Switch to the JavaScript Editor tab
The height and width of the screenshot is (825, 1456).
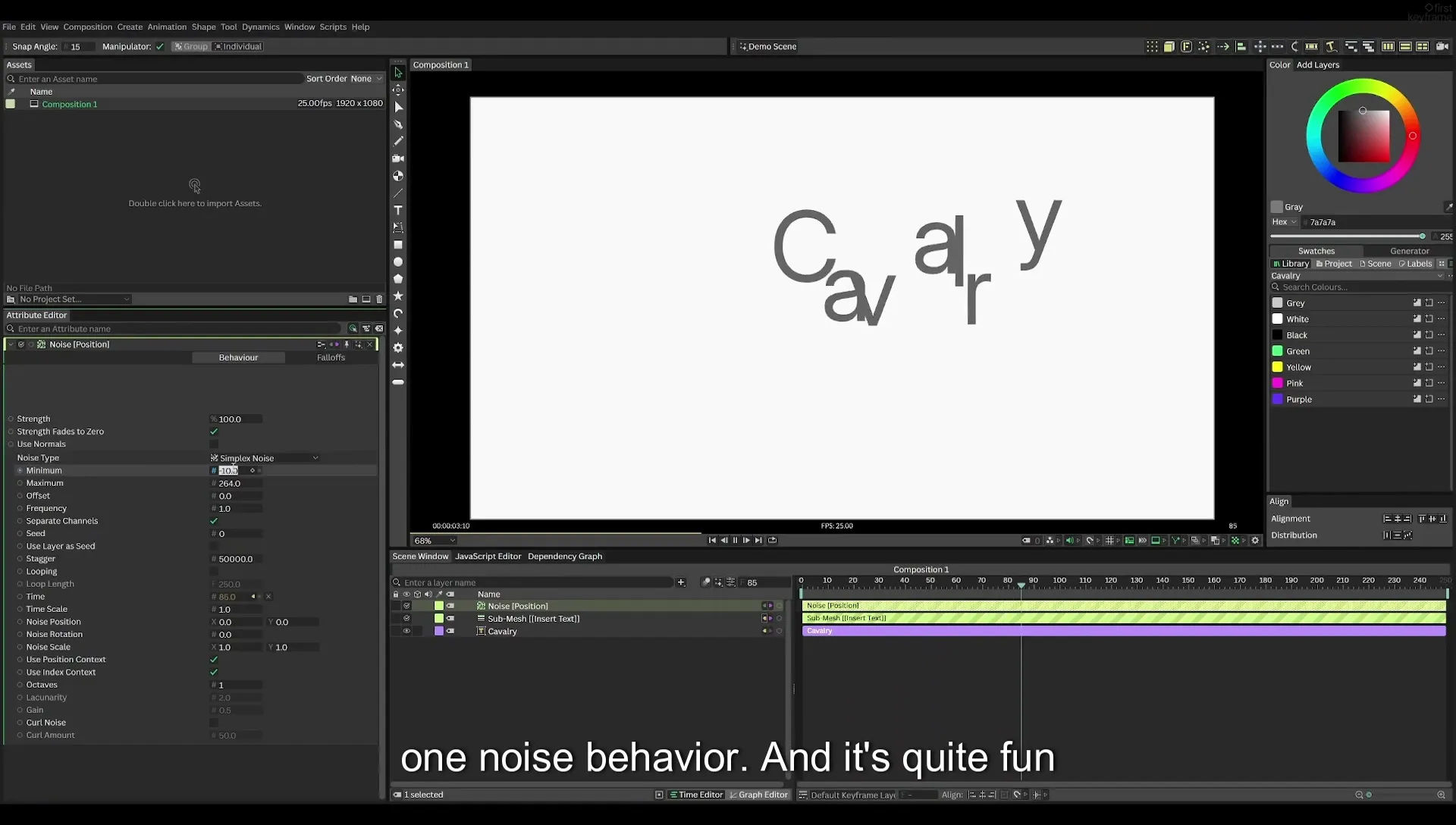pyautogui.click(x=488, y=557)
